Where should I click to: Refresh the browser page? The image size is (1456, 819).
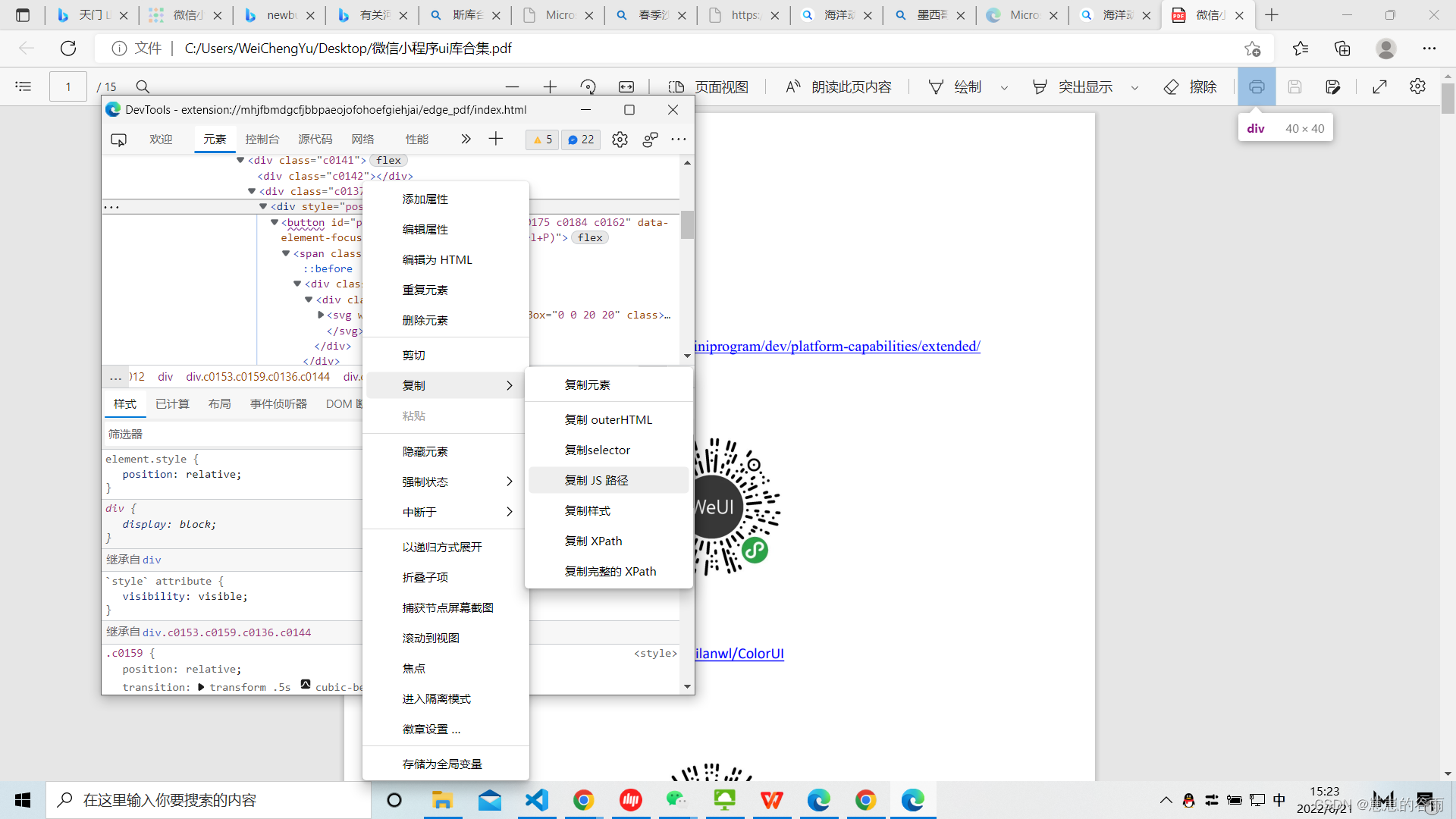(68, 49)
